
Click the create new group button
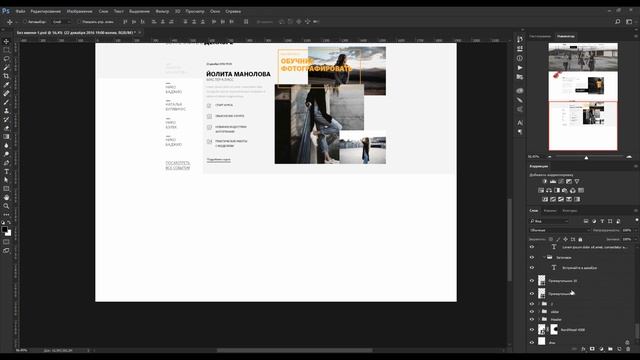[x=610, y=349]
